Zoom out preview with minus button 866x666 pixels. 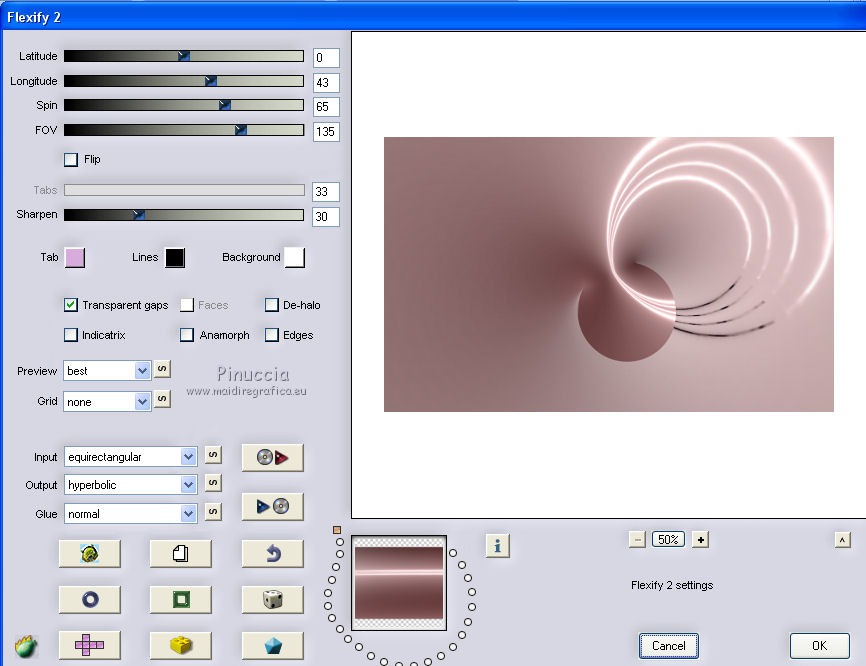pos(637,540)
